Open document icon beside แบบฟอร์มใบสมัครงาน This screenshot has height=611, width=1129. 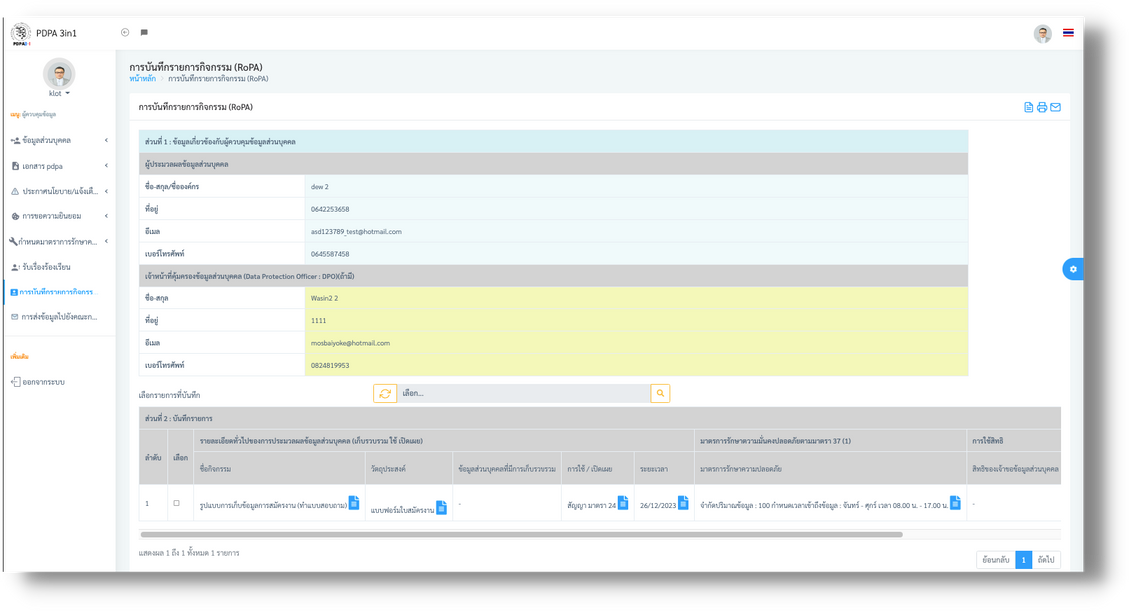tap(441, 507)
